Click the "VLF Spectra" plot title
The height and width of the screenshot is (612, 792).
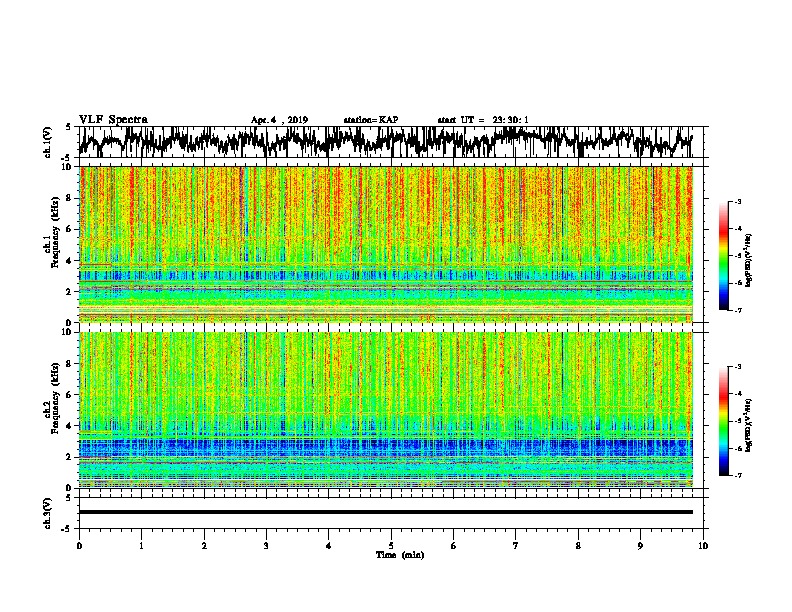pos(113,120)
